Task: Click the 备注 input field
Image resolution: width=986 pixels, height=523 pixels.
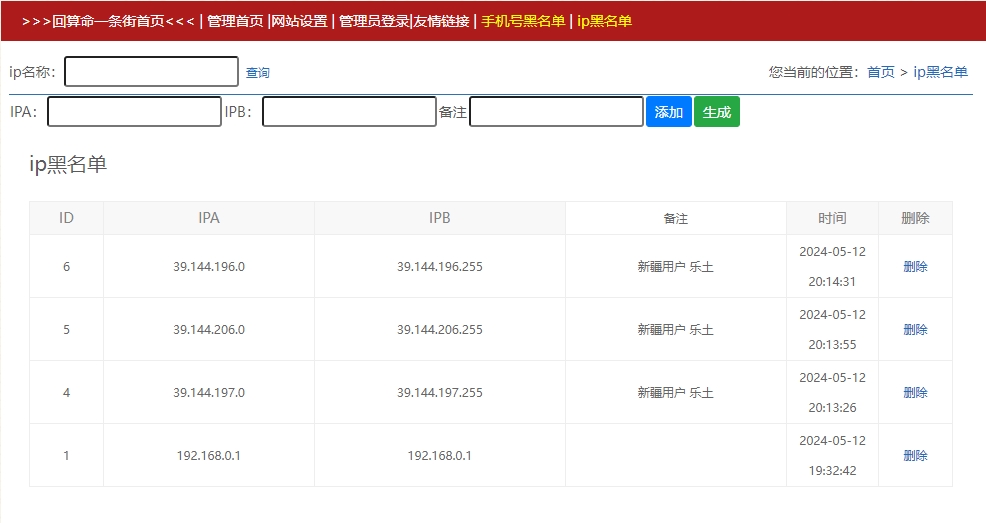Action: pyautogui.click(x=556, y=112)
